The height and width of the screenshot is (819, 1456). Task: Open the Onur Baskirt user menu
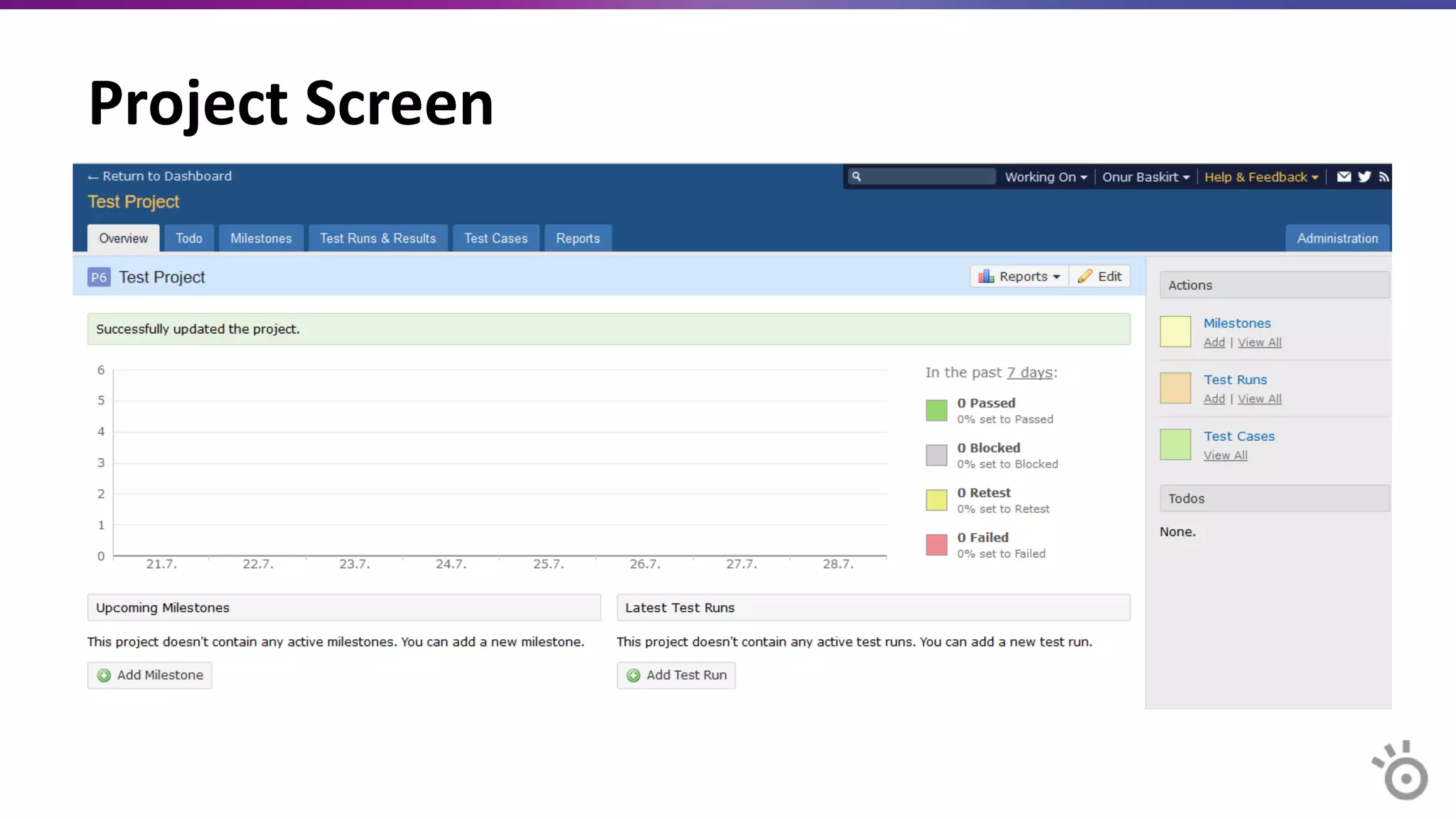tap(1145, 177)
